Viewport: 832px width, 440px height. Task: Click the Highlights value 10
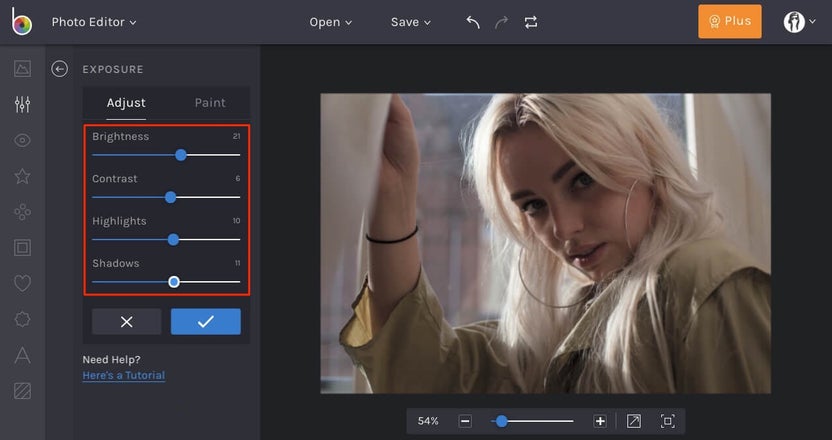click(x=236, y=221)
